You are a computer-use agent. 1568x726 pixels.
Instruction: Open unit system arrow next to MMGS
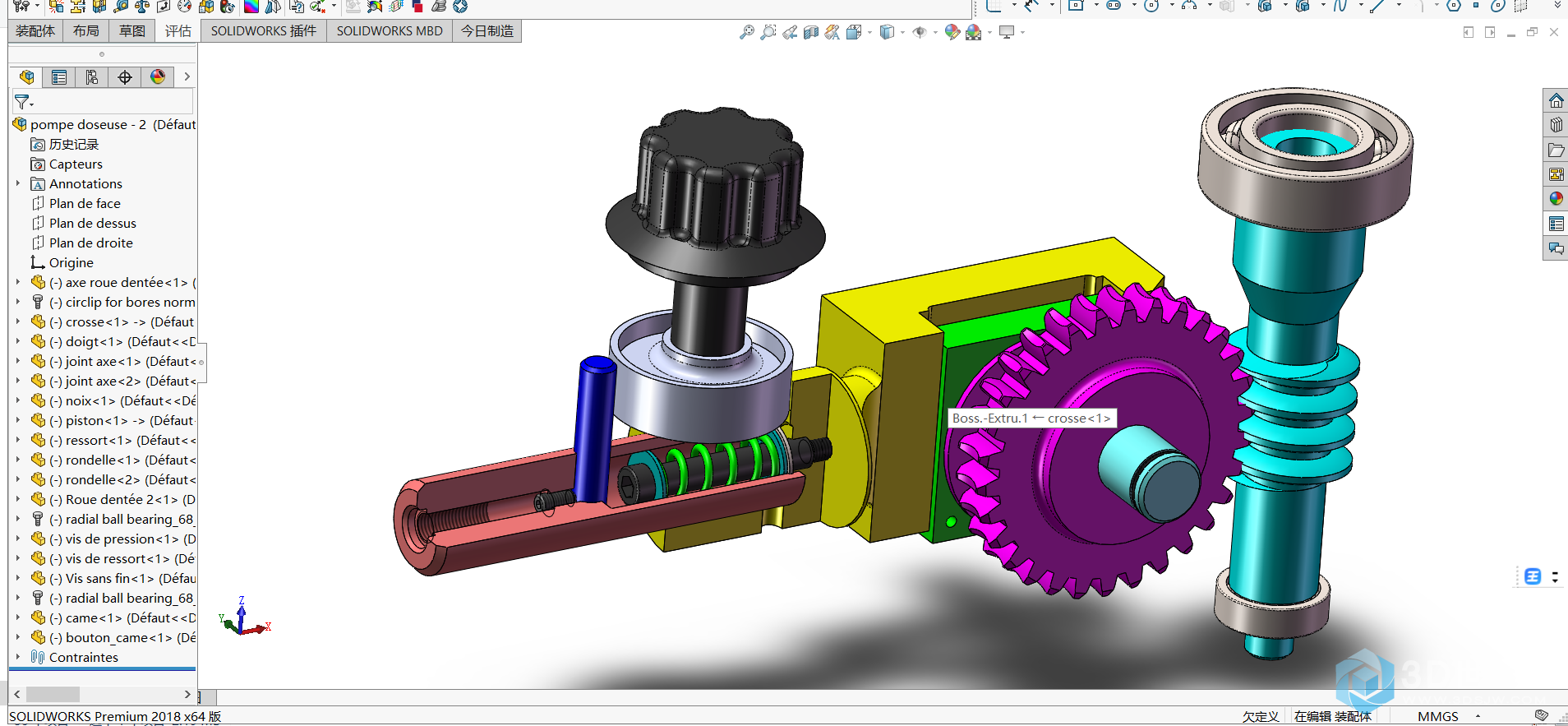pos(1478,716)
